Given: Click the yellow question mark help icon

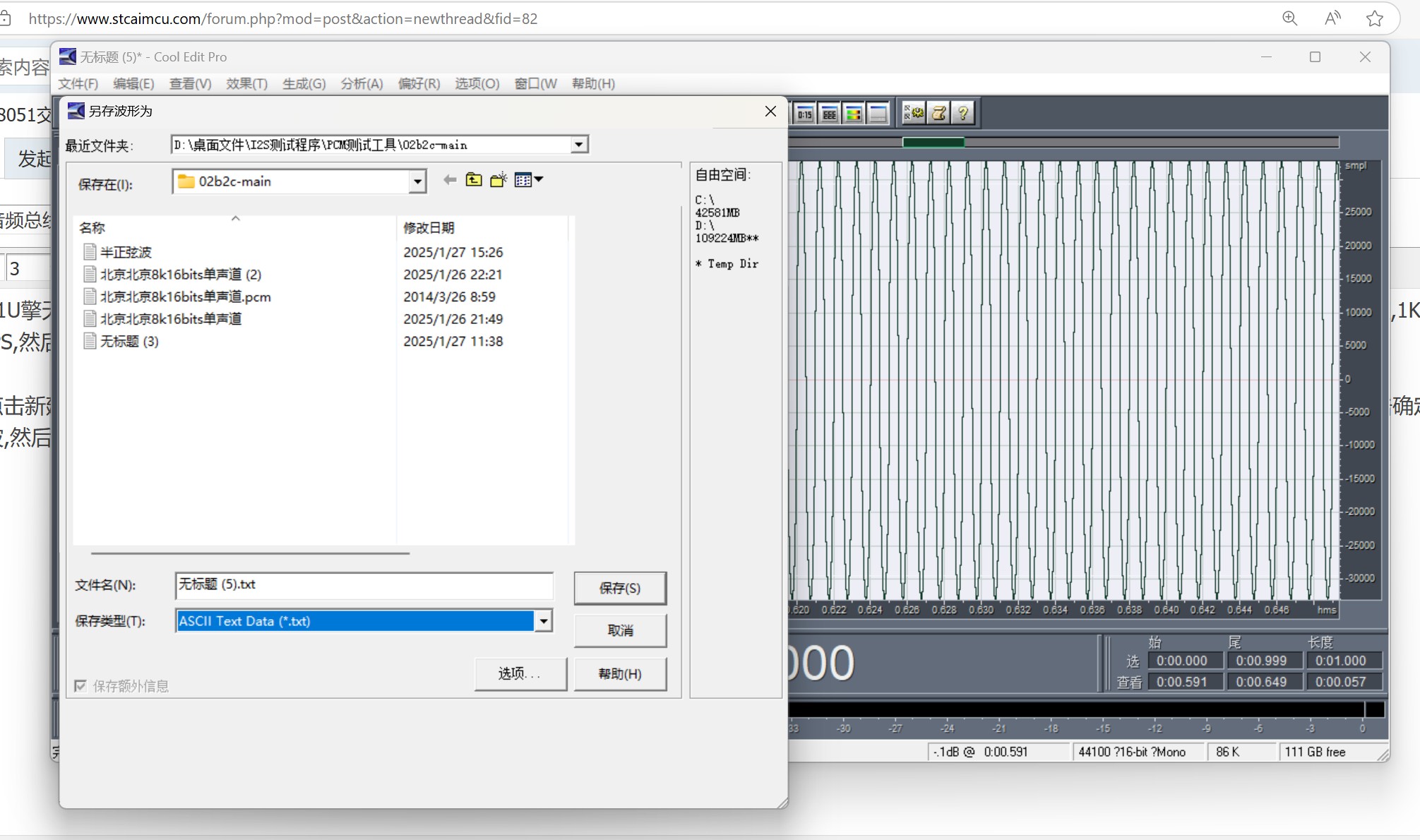Looking at the screenshot, I should click(x=963, y=113).
